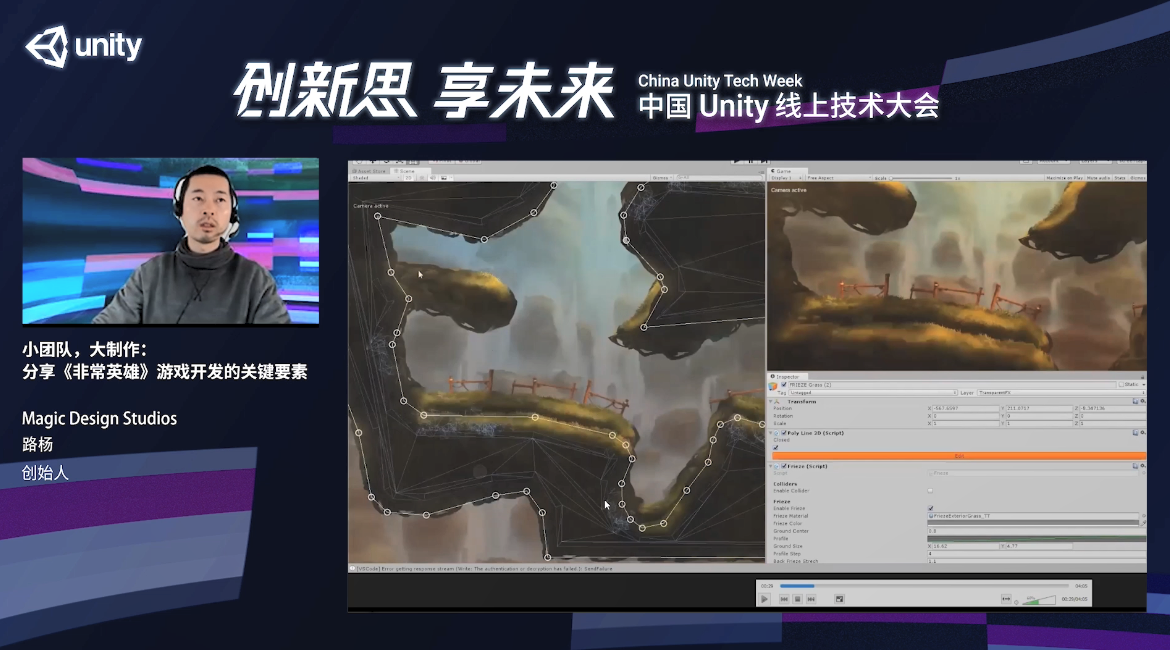Click the next track button in media player

tap(811, 599)
